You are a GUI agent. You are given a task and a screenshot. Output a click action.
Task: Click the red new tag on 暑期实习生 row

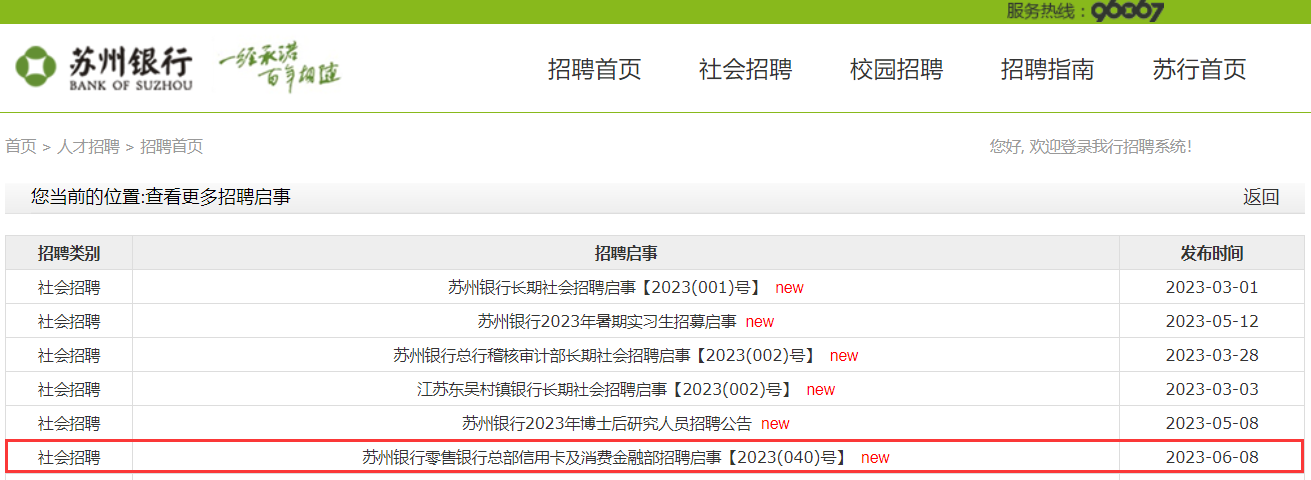pyautogui.click(x=760, y=322)
